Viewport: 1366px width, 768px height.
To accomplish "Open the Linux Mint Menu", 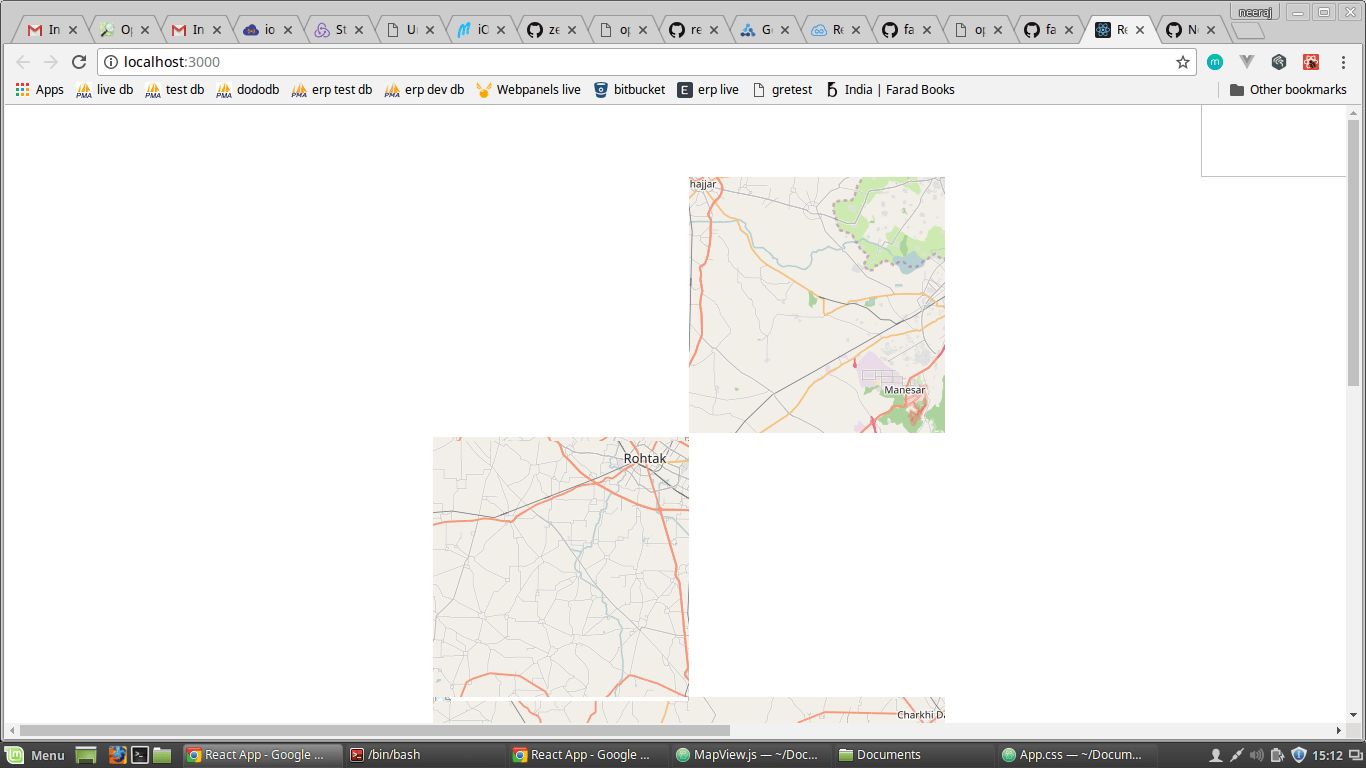I will click(x=35, y=755).
